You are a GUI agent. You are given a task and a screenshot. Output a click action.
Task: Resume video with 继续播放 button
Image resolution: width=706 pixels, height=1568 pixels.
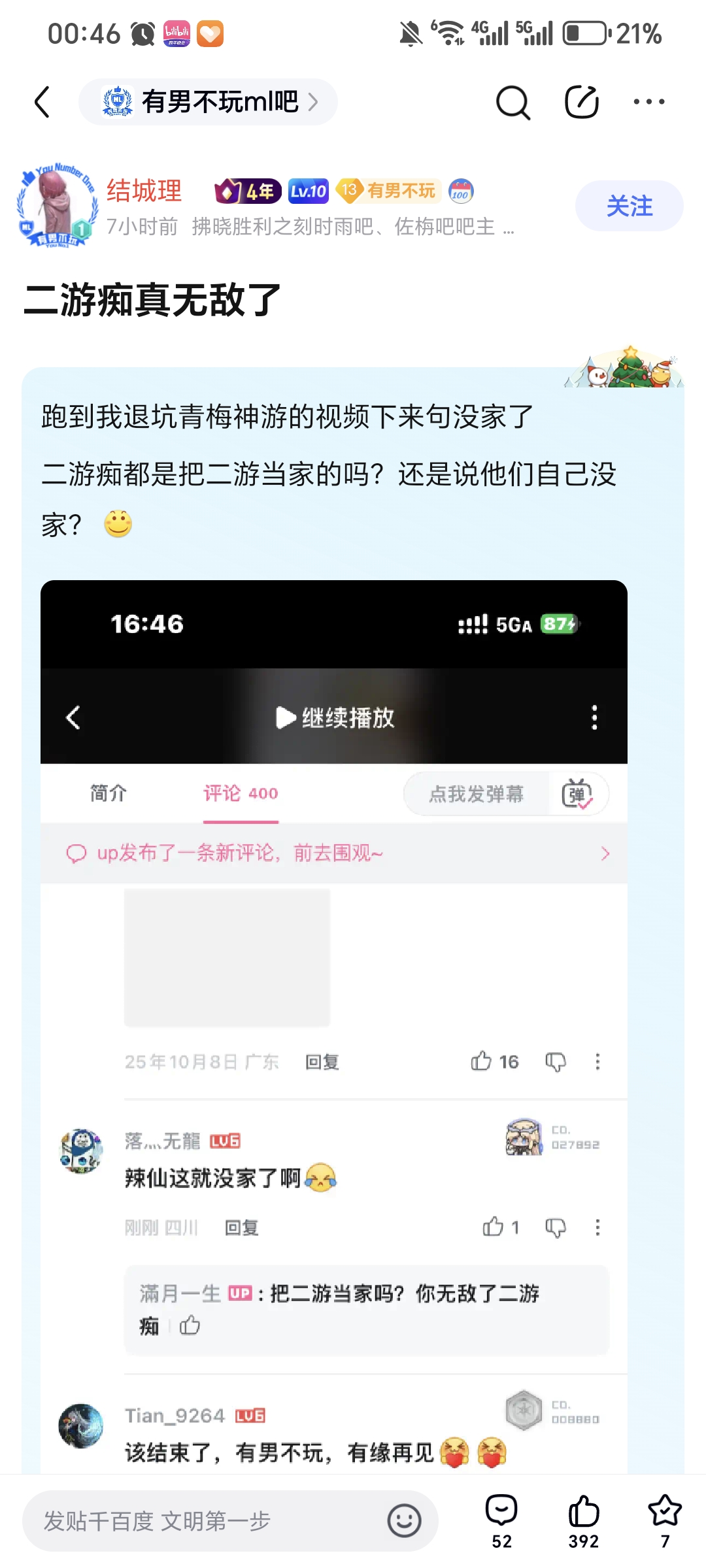tap(335, 717)
